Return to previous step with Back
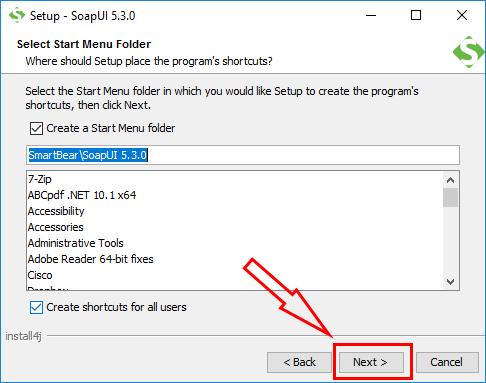 click(x=299, y=362)
